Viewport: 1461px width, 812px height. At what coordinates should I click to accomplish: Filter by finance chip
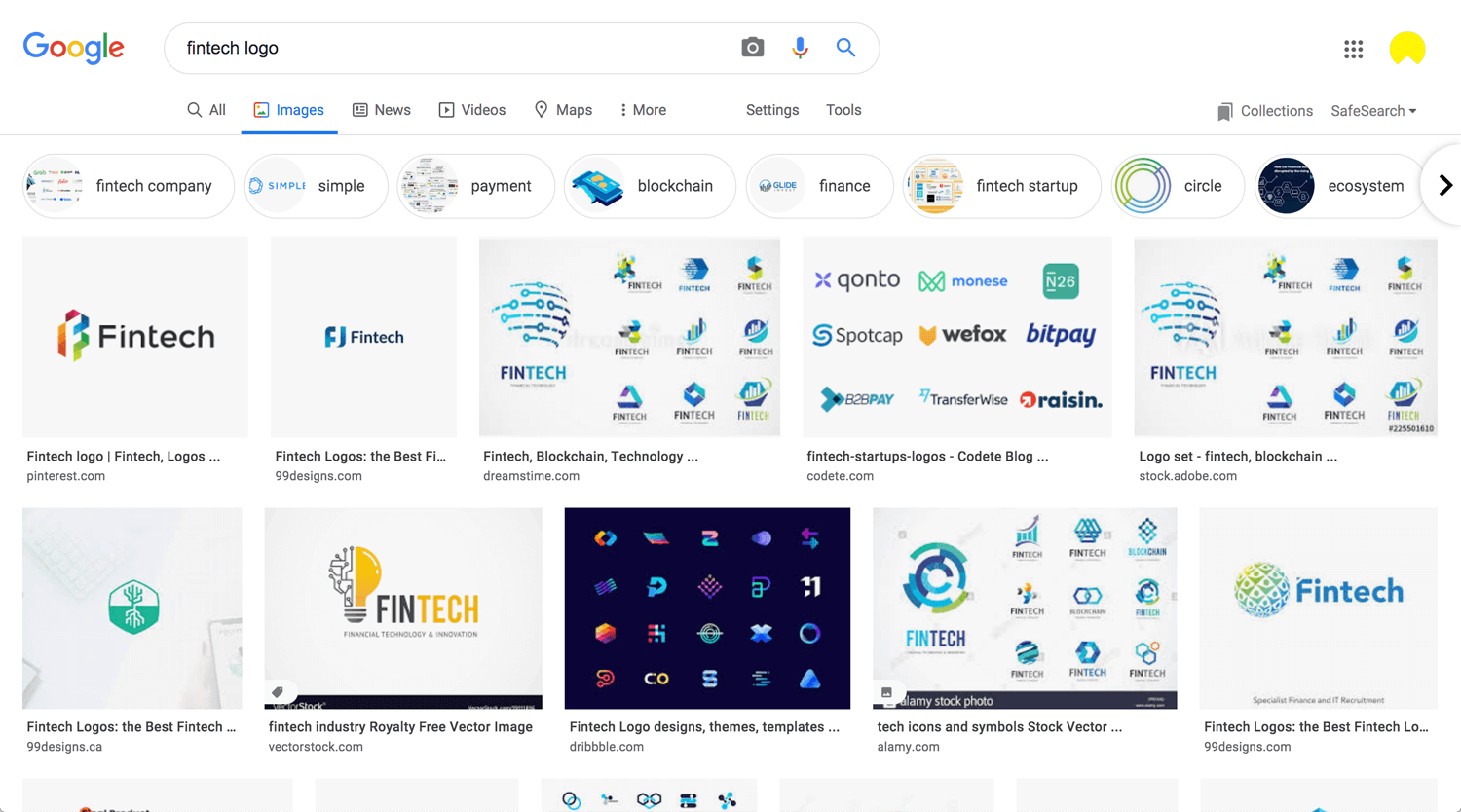pos(819,186)
